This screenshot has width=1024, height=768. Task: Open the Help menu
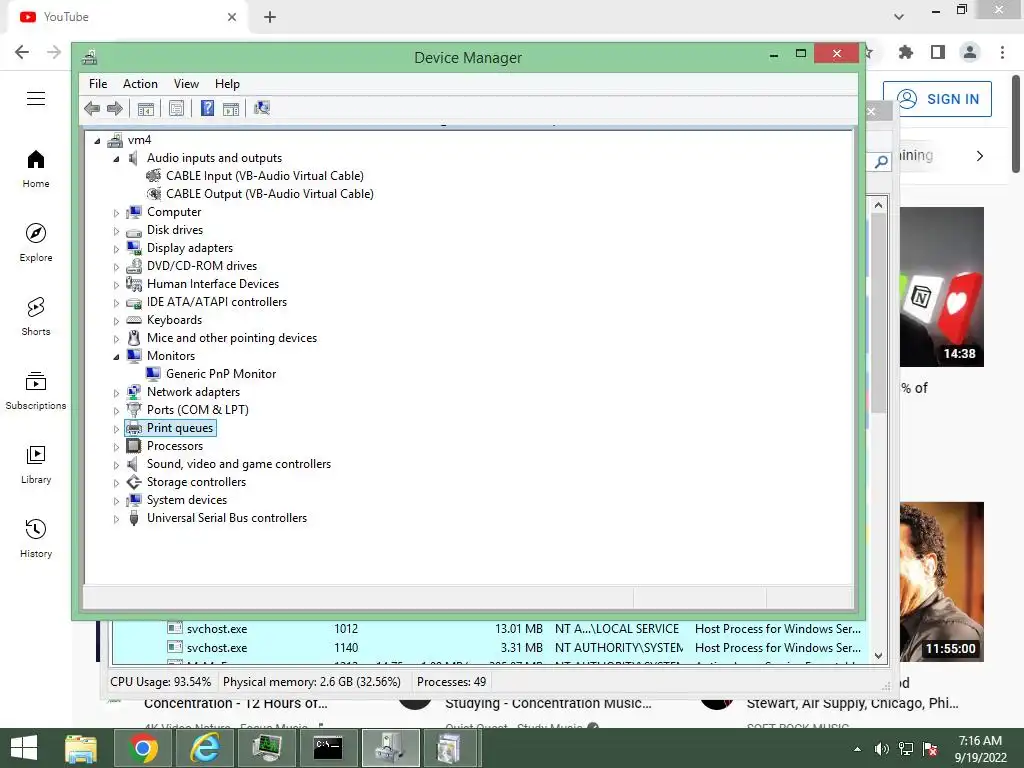[227, 84]
